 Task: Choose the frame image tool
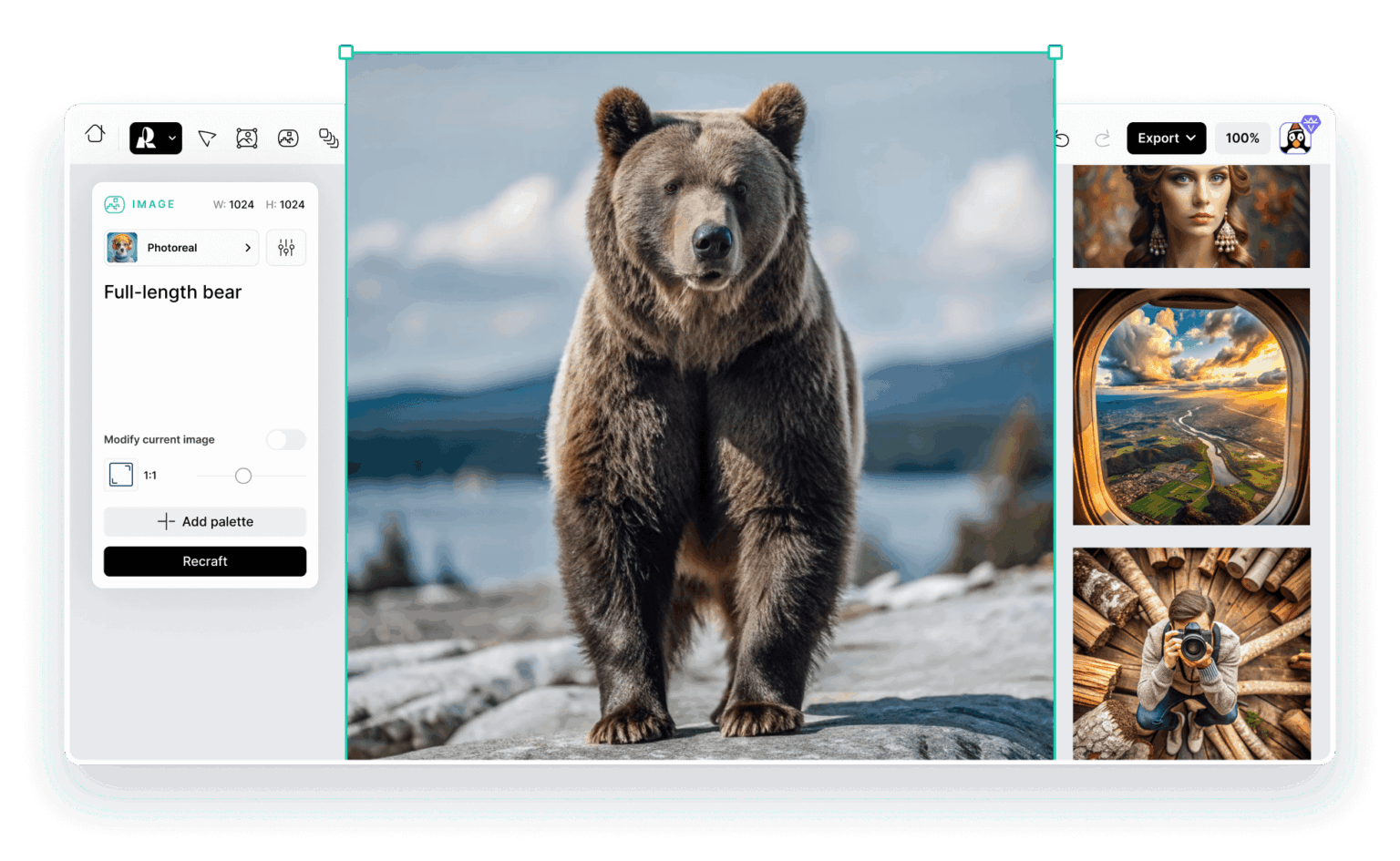coord(247,138)
